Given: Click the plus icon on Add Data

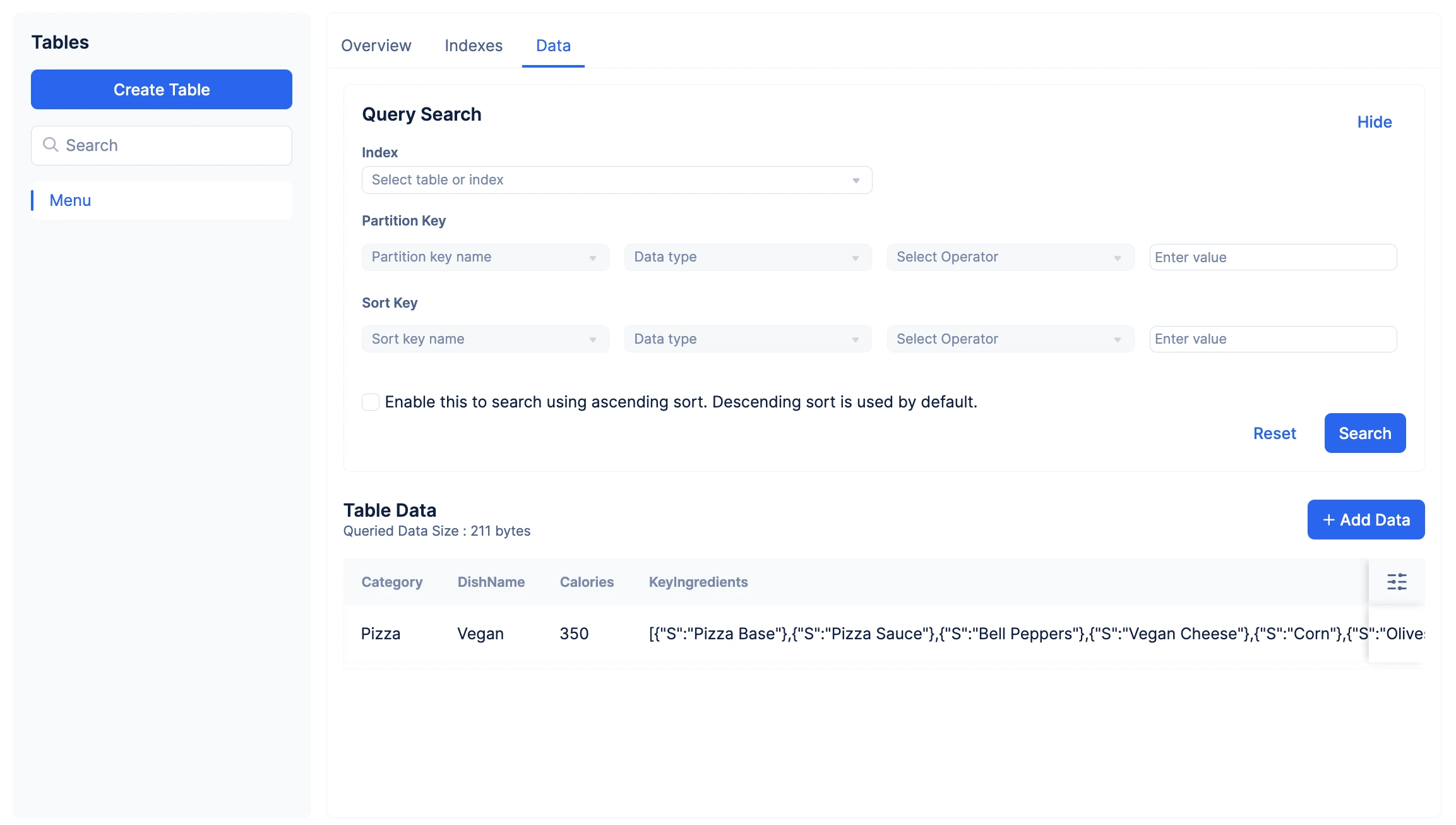Looking at the screenshot, I should 1328,520.
